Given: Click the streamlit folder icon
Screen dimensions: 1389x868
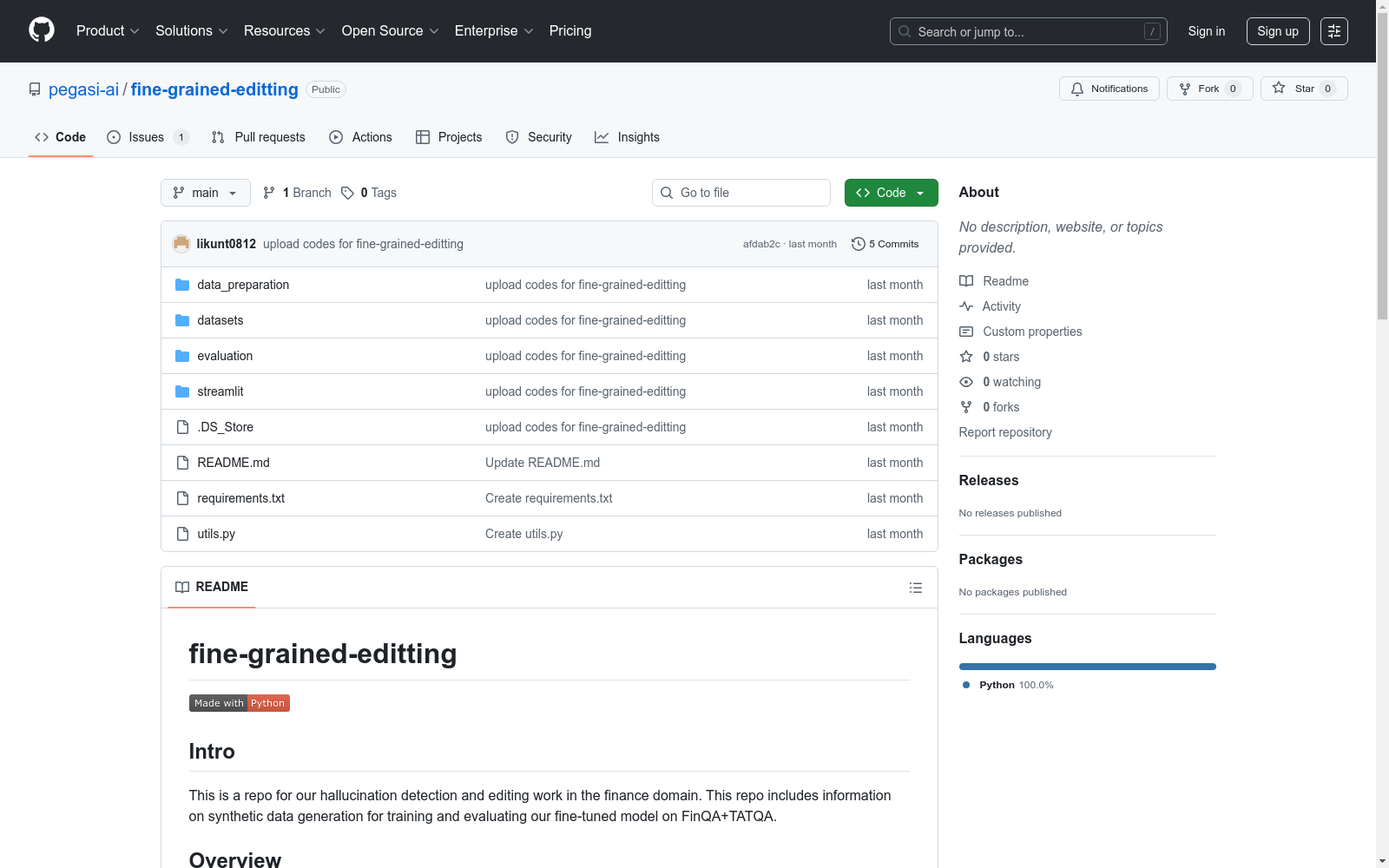Looking at the screenshot, I should (182, 391).
